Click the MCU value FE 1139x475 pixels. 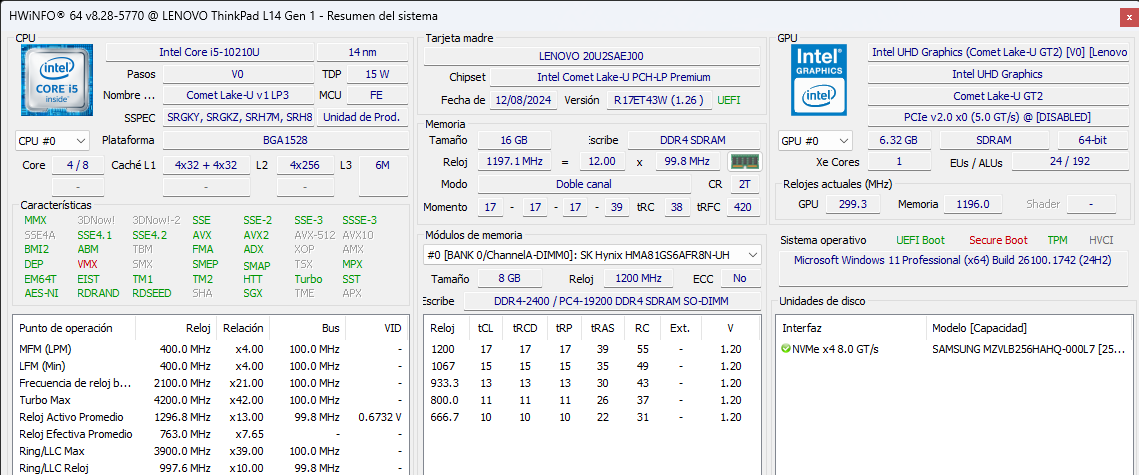(378, 95)
